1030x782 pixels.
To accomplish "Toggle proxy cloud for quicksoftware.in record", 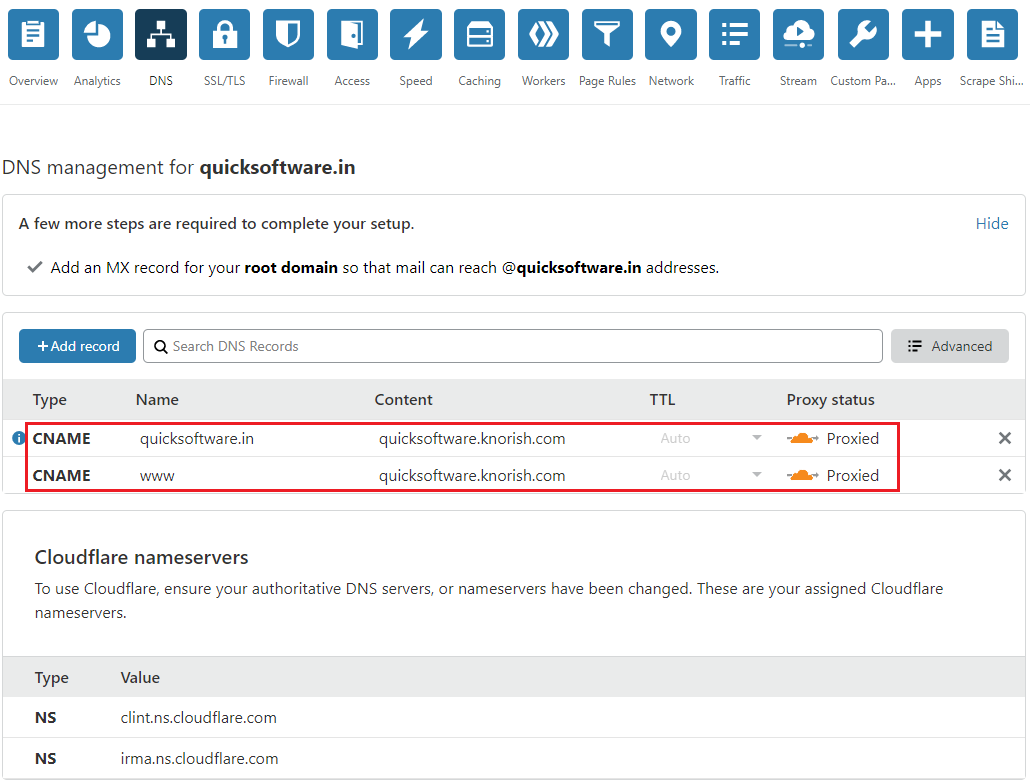I will coord(802,438).
